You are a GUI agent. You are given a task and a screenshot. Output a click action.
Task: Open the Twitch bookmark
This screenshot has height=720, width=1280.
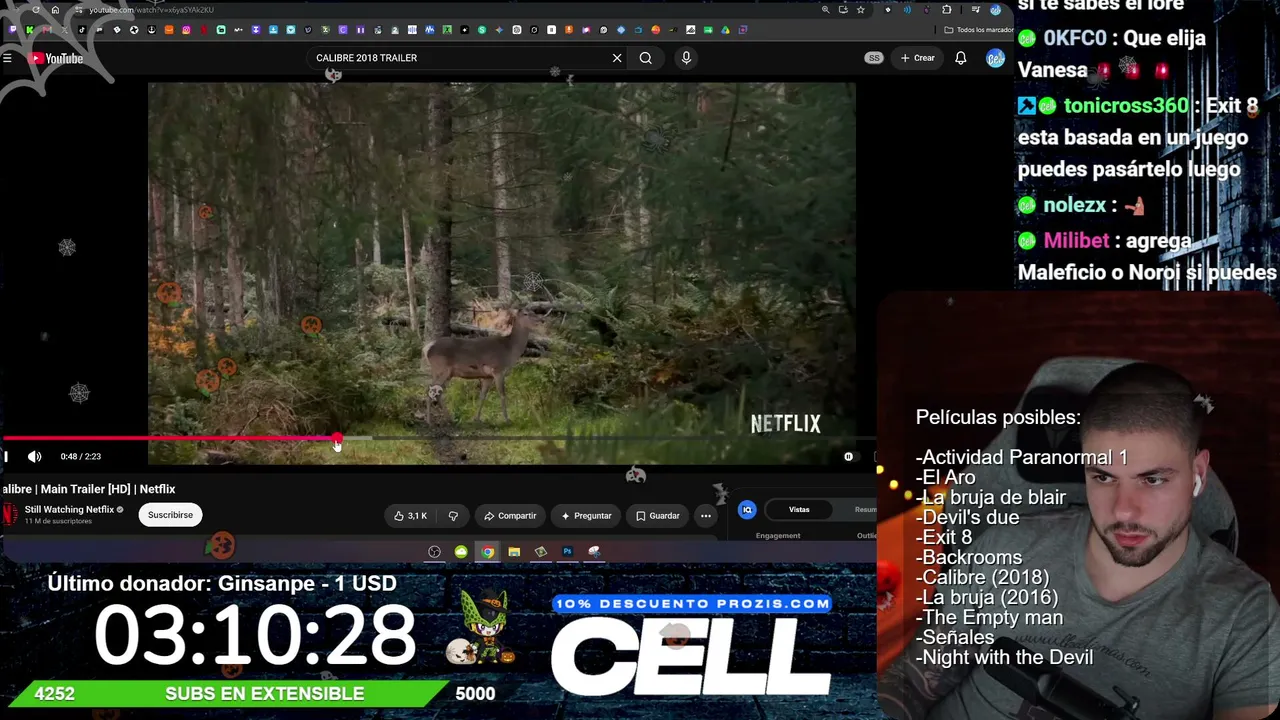point(12,30)
